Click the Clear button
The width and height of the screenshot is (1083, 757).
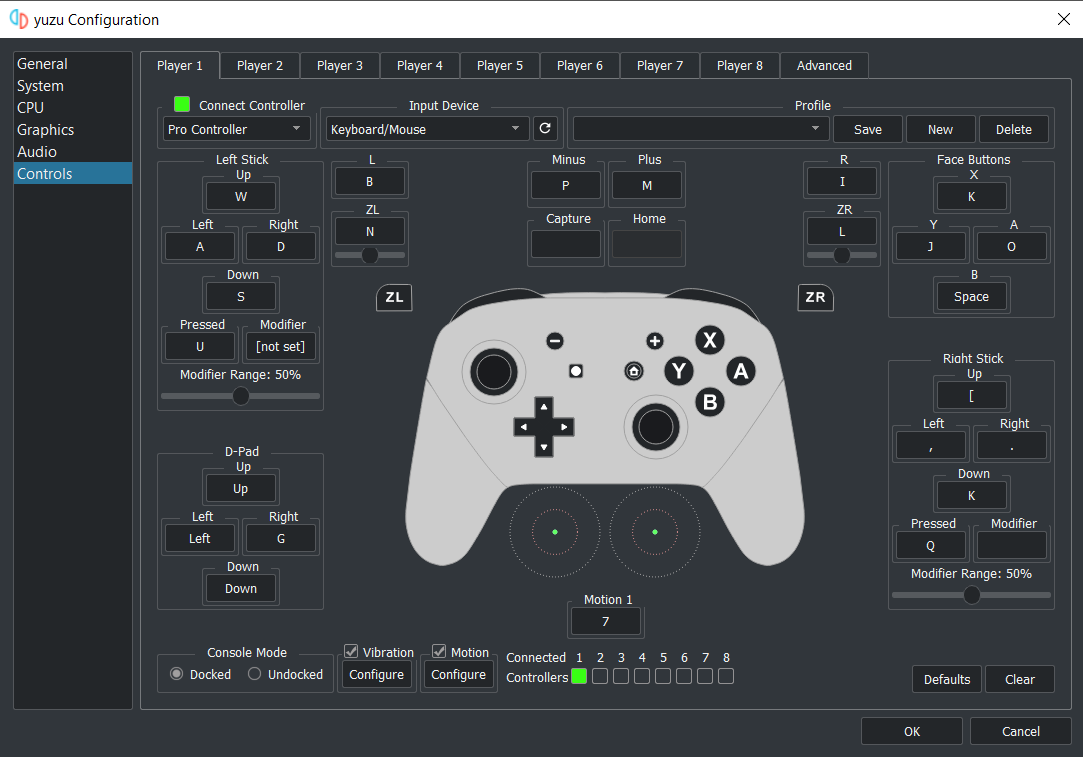(x=1019, y=679)
